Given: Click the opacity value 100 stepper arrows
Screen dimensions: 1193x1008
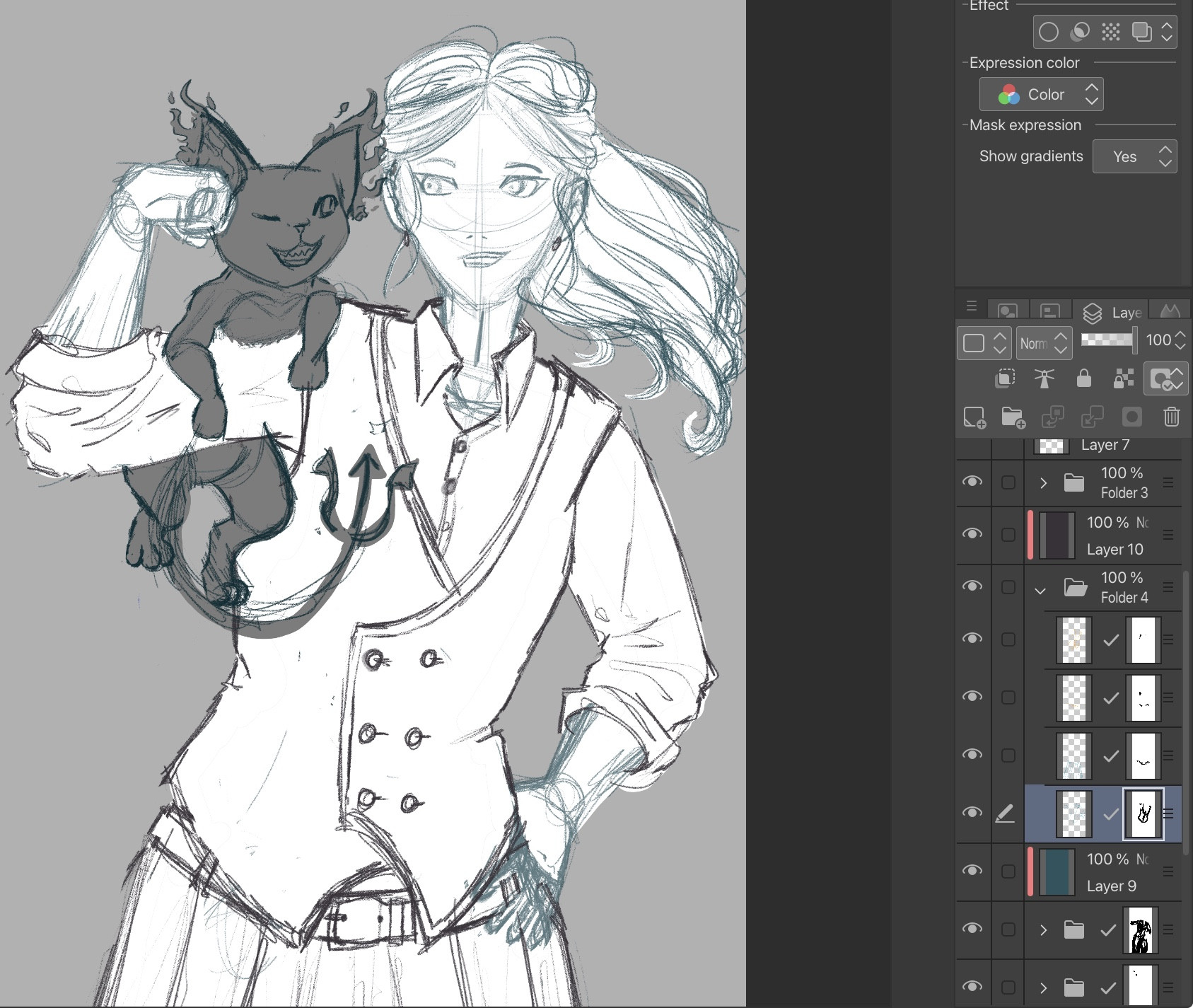Looking at the screenshot, I should click(1180, 340).
